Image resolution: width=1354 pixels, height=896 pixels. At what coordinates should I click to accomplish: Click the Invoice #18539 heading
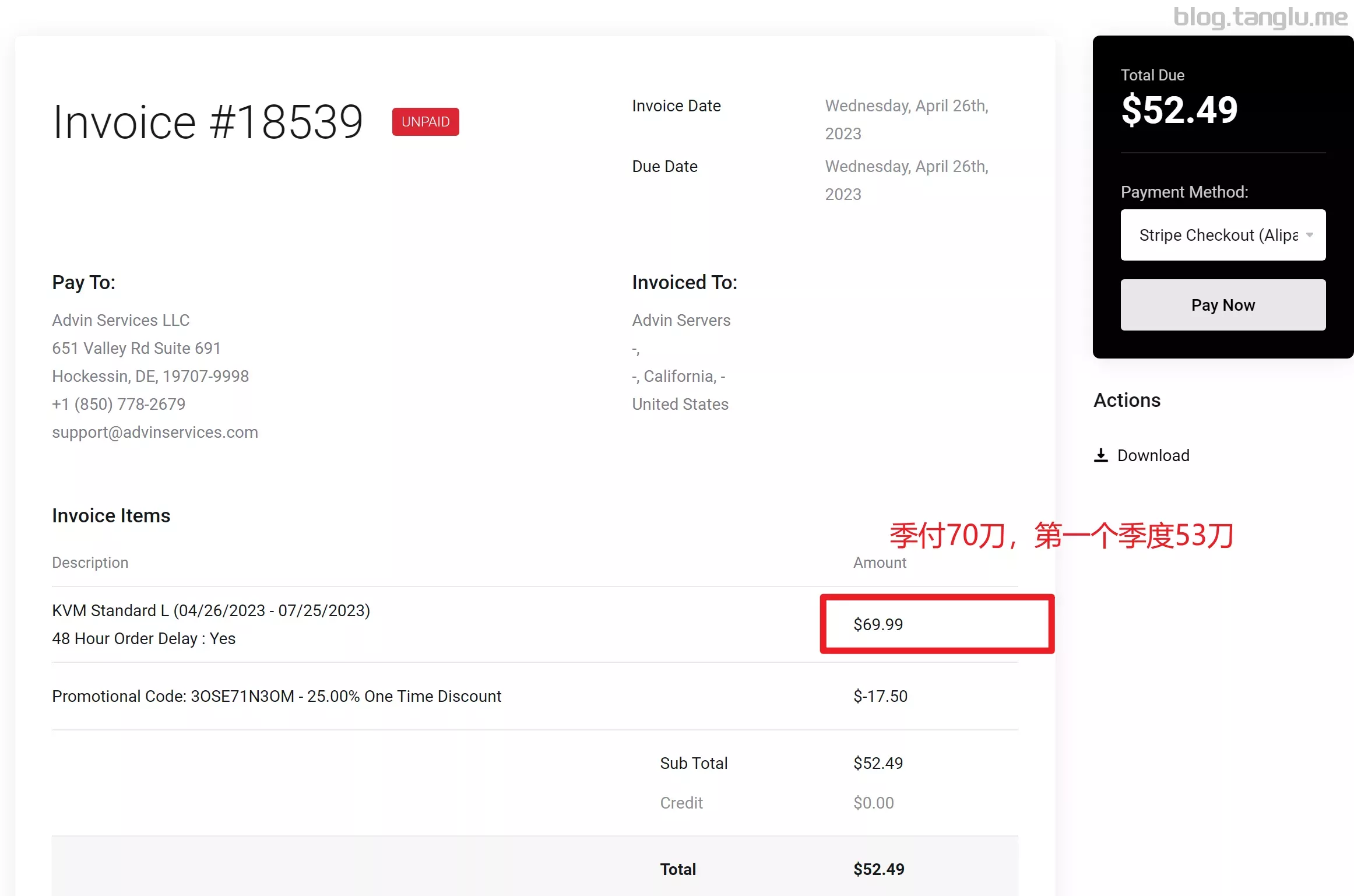pos(208,122)
